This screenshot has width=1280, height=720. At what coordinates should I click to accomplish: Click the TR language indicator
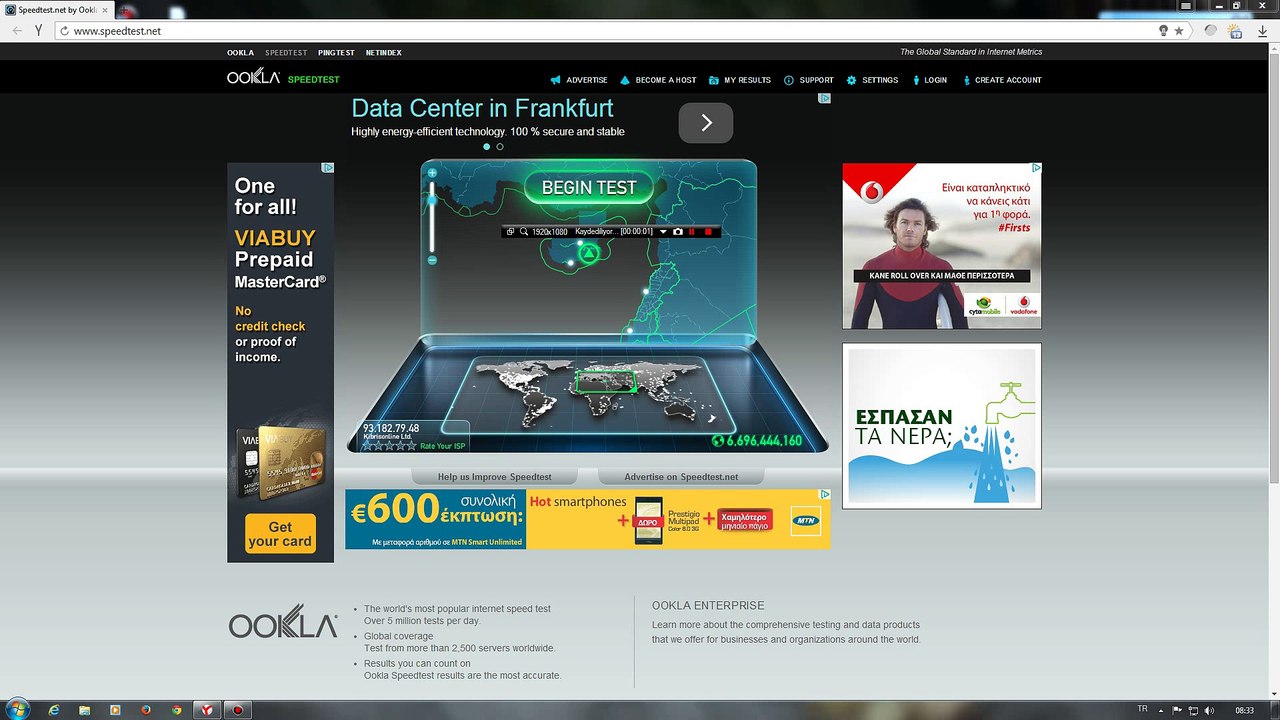[x=1142, y=709]
